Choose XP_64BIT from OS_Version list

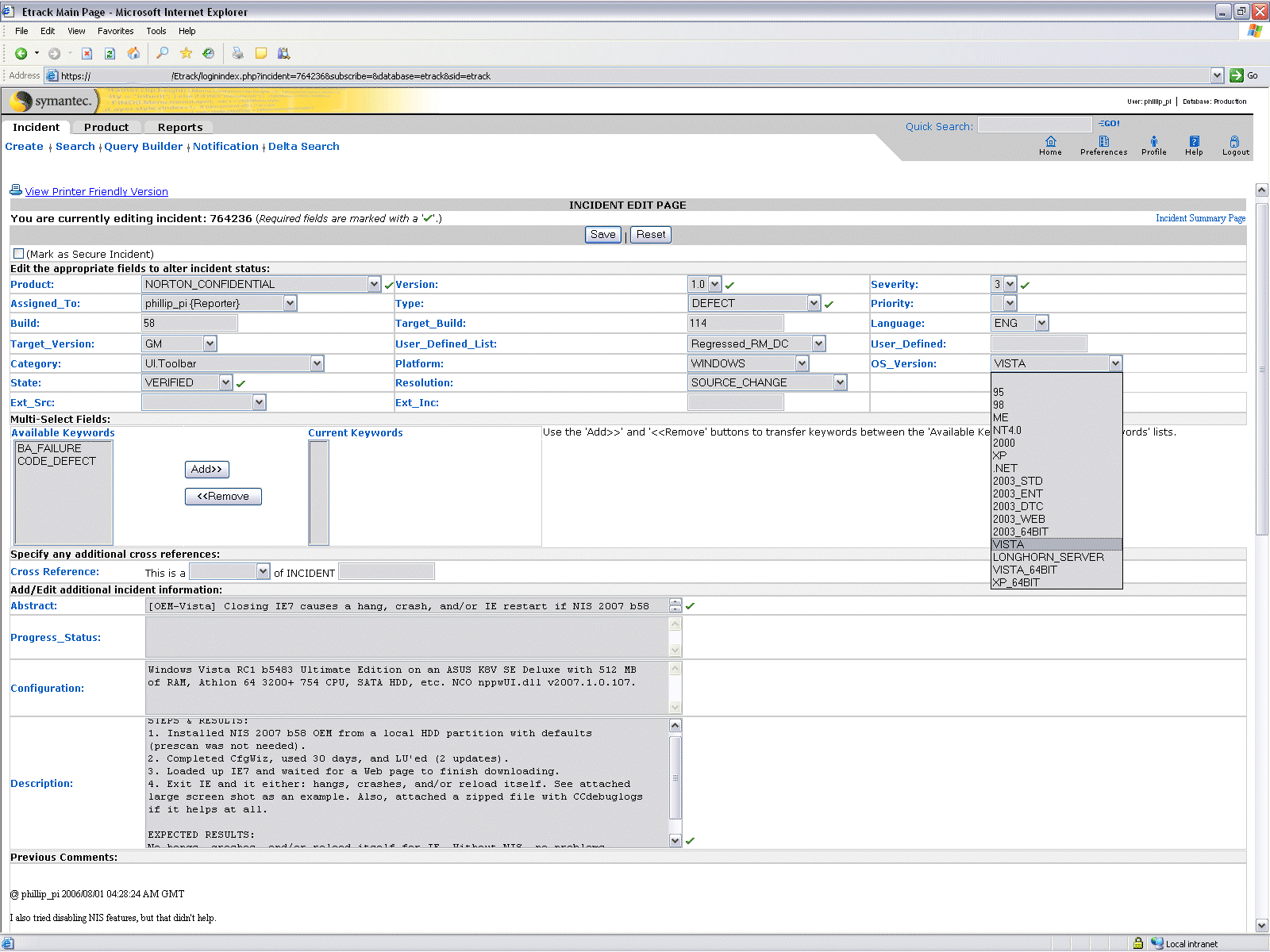(1056, 582)
